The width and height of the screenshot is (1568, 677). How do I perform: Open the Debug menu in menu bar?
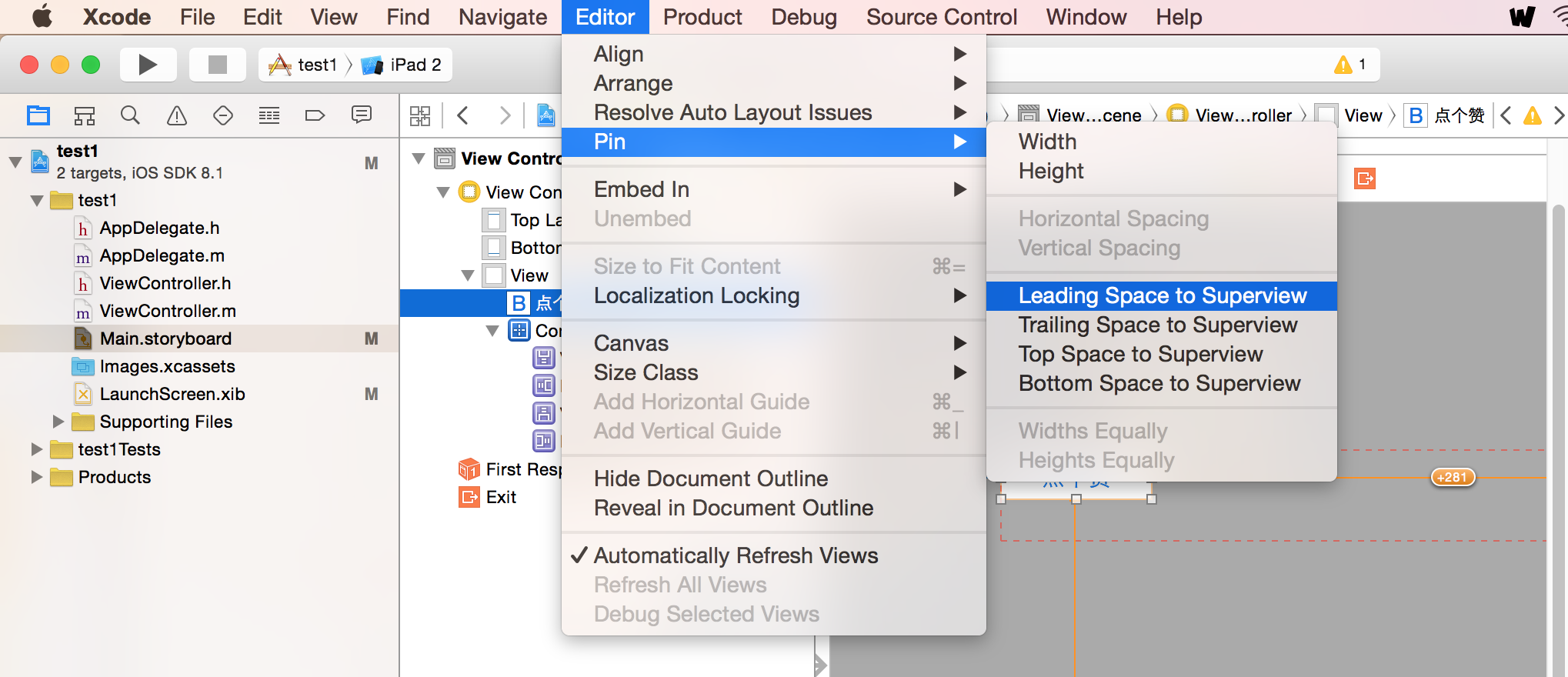(804, 17)
